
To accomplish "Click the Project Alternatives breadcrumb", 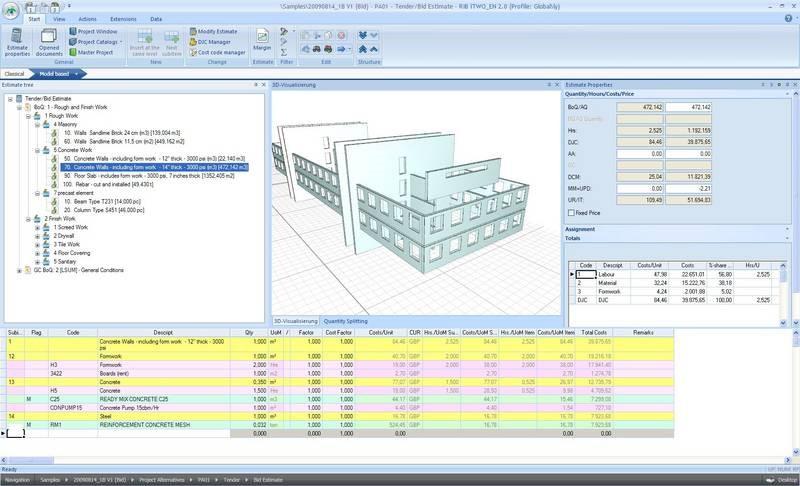I will coord(162,480).
